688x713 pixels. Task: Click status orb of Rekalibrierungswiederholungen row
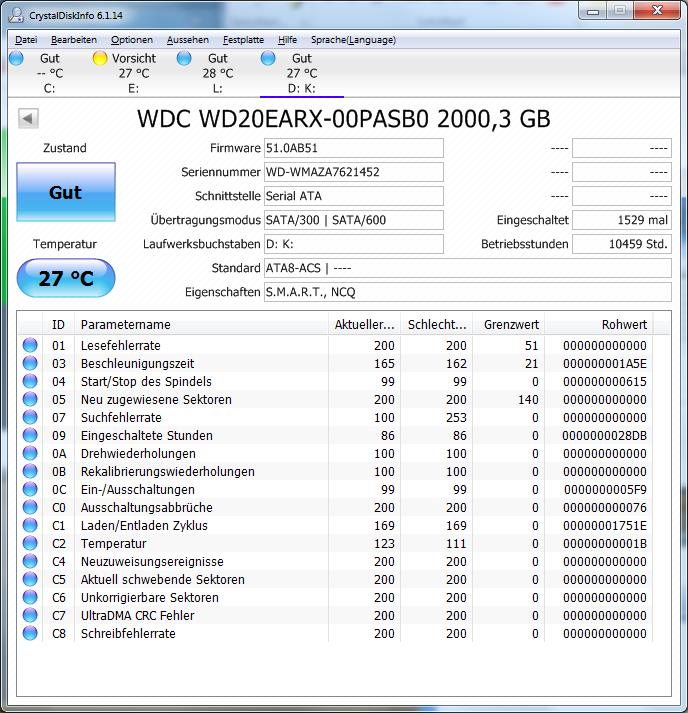pyautogui.click(x=30, y=471)
